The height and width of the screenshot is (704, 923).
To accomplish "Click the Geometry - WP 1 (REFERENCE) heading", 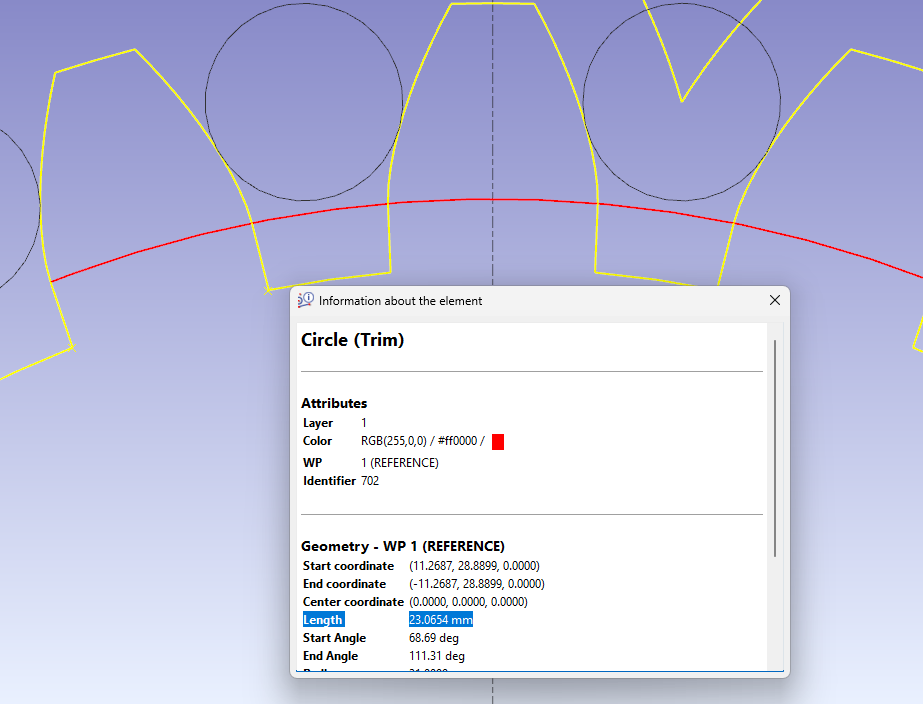I will (x=402, y=546).
